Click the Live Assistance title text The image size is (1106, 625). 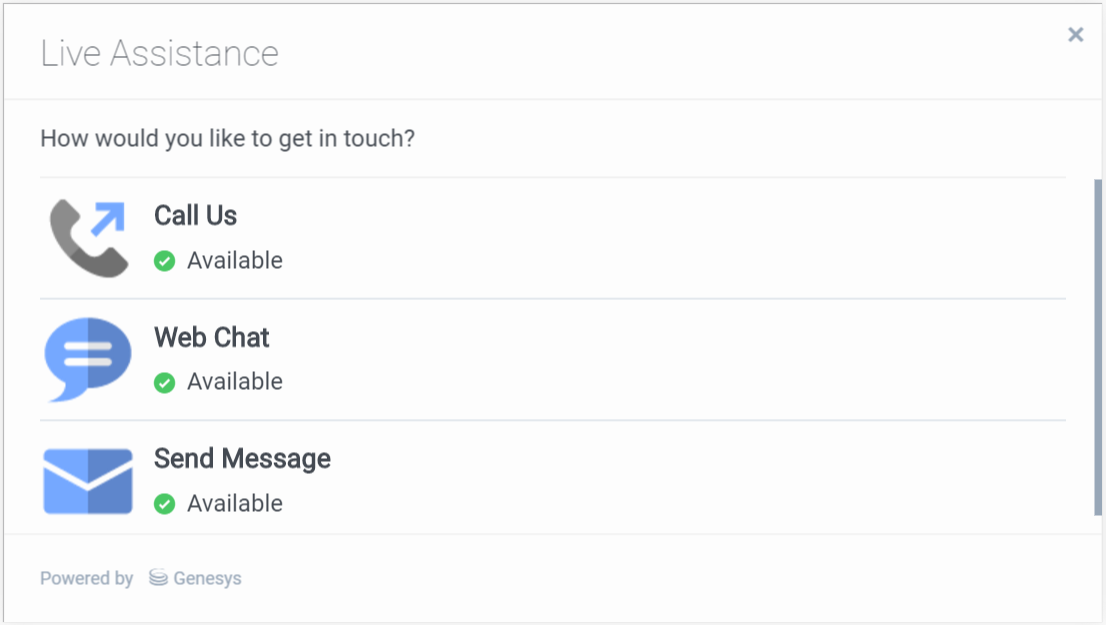(x=160, y=53)
